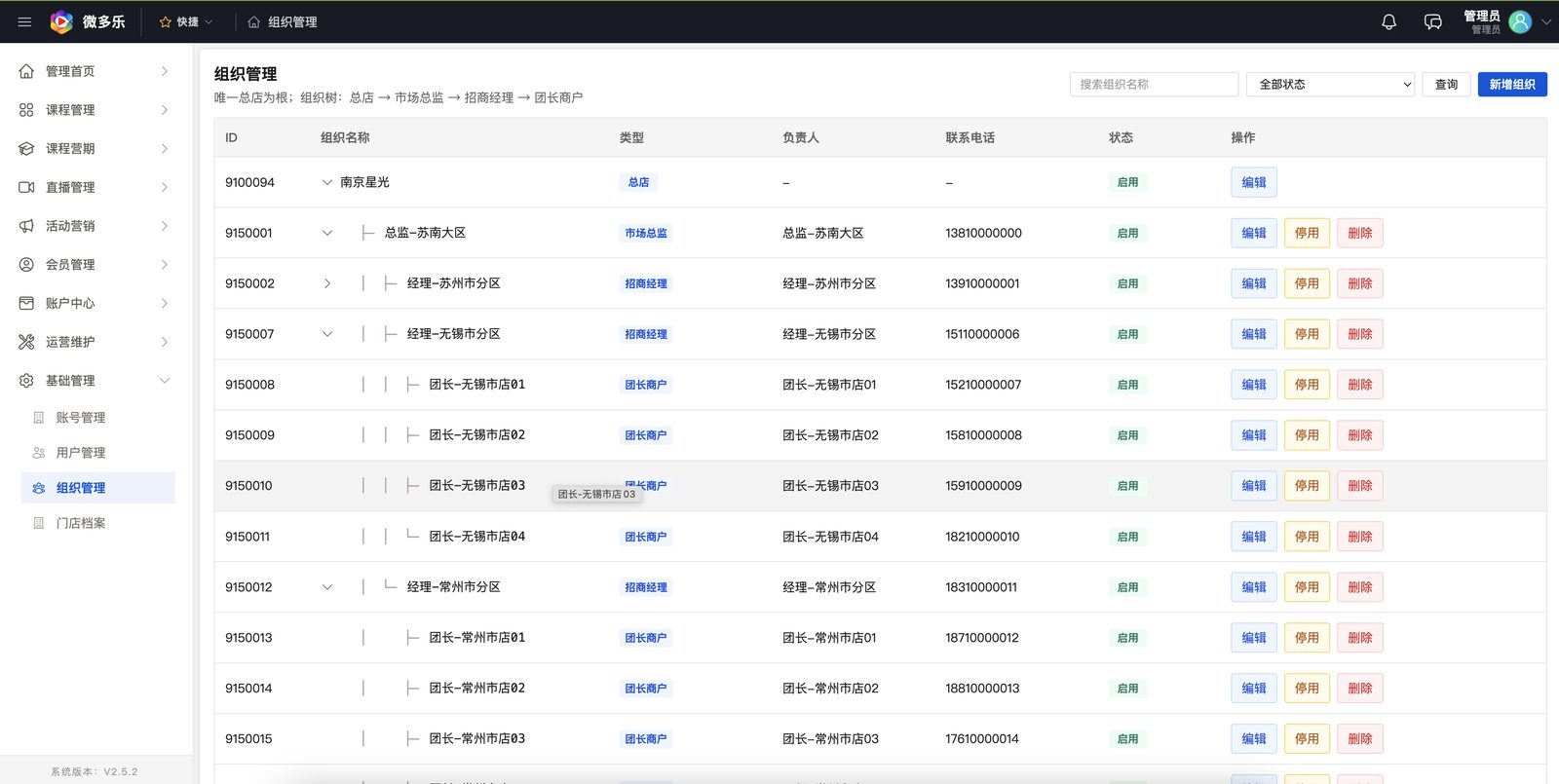The height and width of the screenshot is (784, 1559).
Task: Expand the 经理-苏州市分区 tree row
Action: [x=327, y=283]
